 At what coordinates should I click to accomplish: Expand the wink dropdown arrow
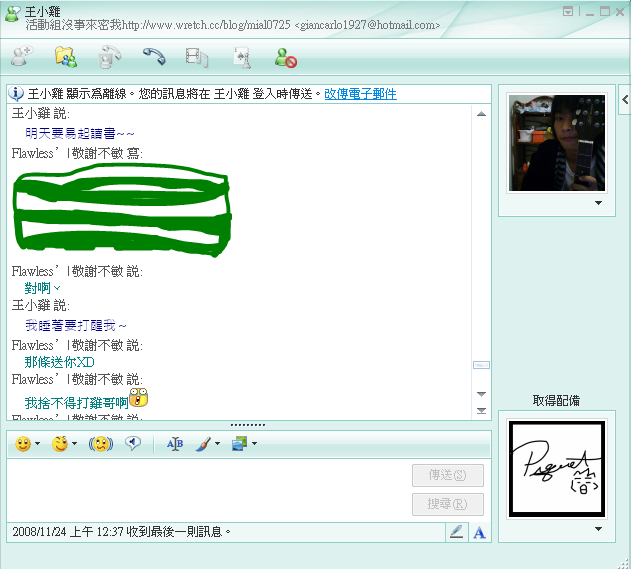coord(74,444)
